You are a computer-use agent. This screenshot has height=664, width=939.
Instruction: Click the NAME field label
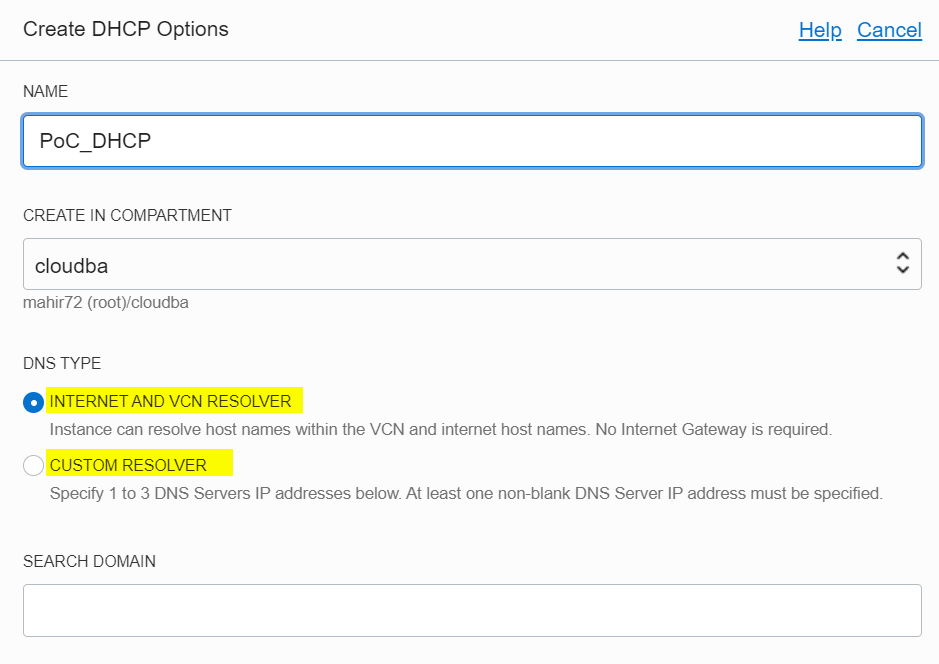pyautogui.click(x=46, y=91)
